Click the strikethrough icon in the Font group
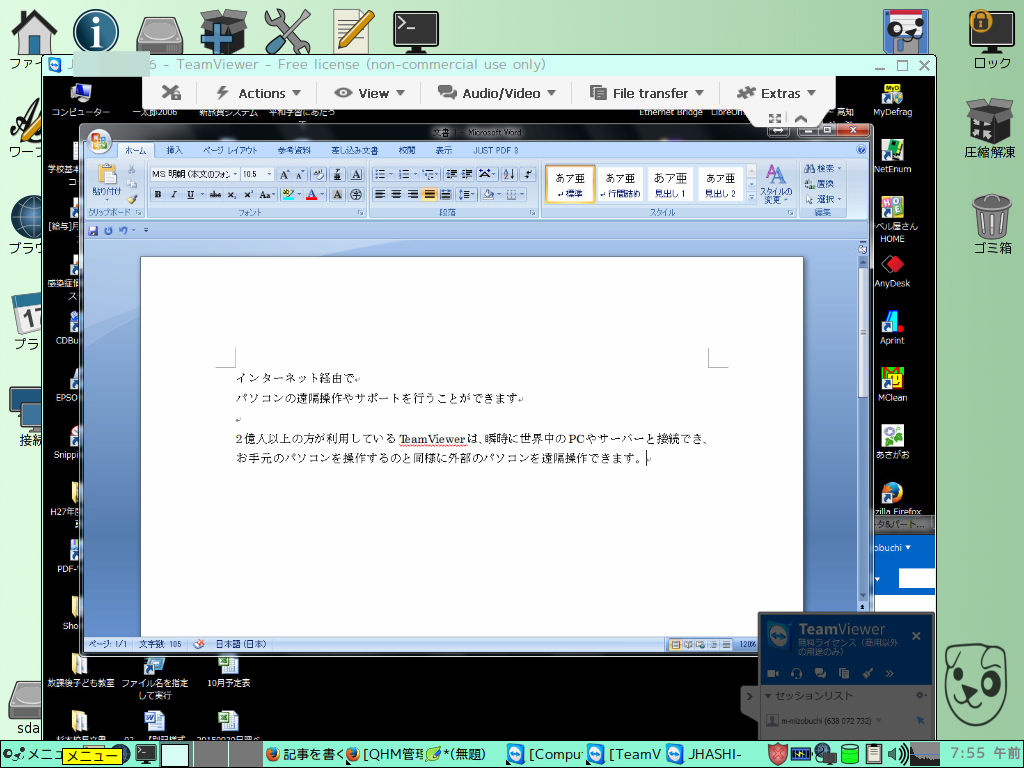Screen dimensions: 1024x768 point(215,195)
